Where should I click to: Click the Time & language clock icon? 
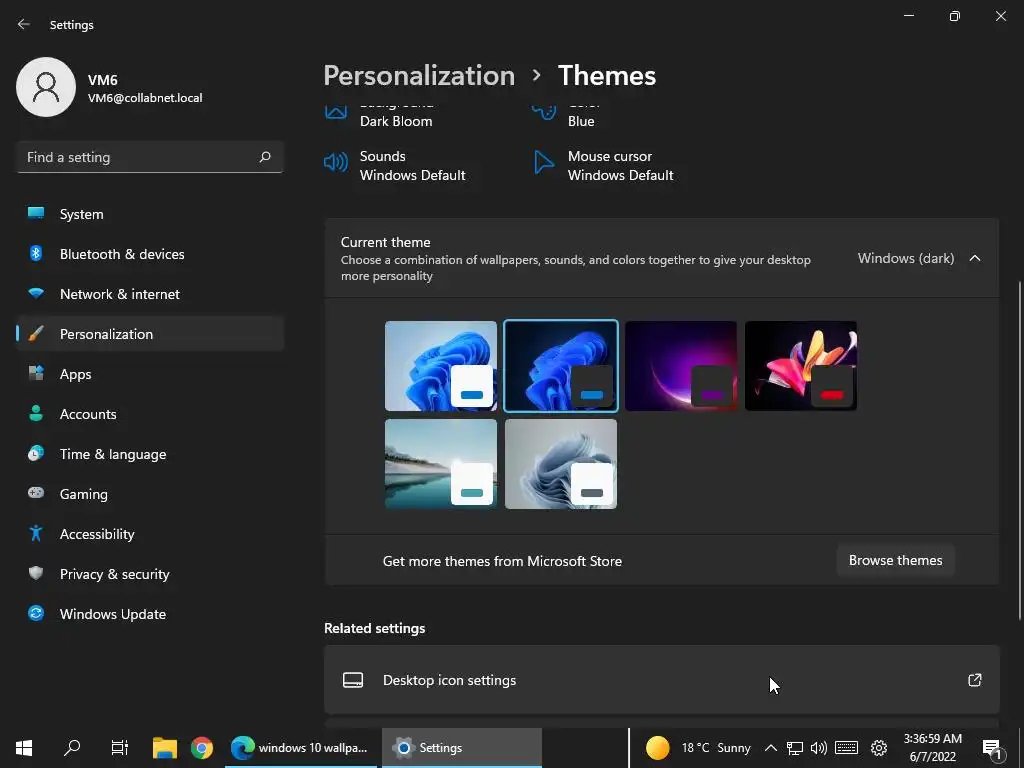click(36, 453)
